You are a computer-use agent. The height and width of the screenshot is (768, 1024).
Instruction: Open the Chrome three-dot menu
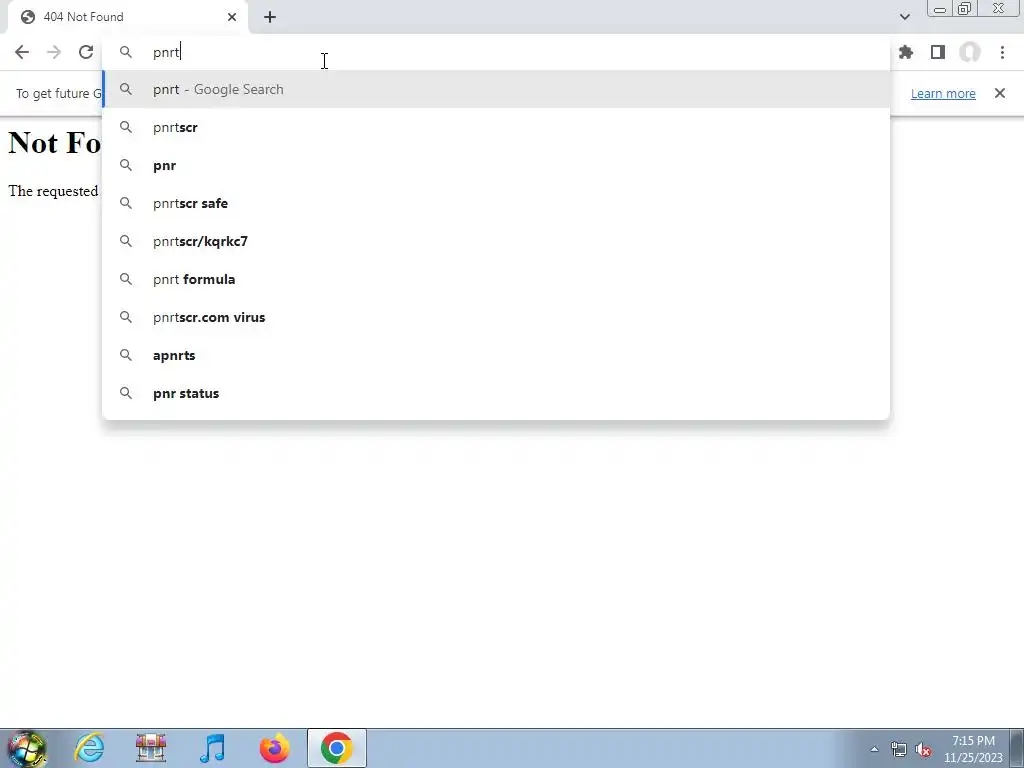(x=1002, y=52)
